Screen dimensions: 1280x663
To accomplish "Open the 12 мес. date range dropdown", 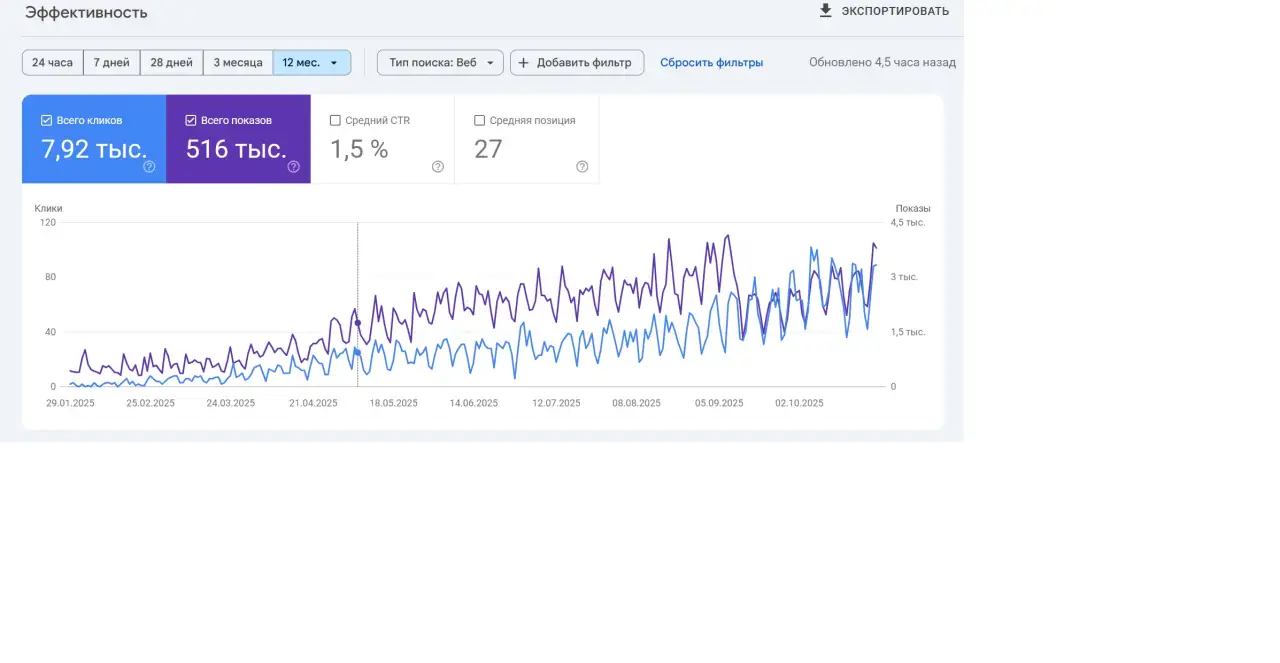I will (x=311, y=62).
